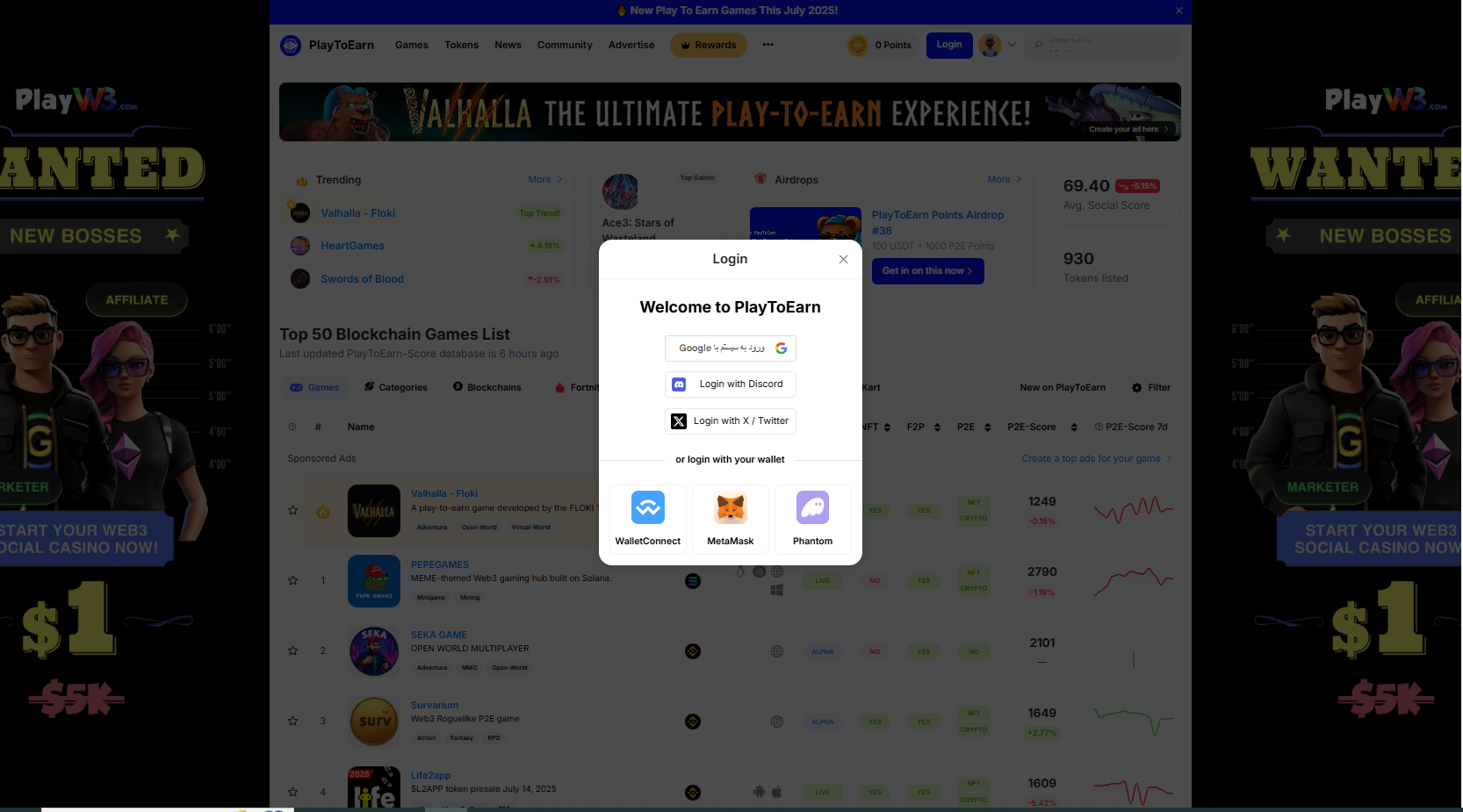Login with Discord button
Image resolution: width=1463 pixels, height=812 pixels.
(731, 384)
